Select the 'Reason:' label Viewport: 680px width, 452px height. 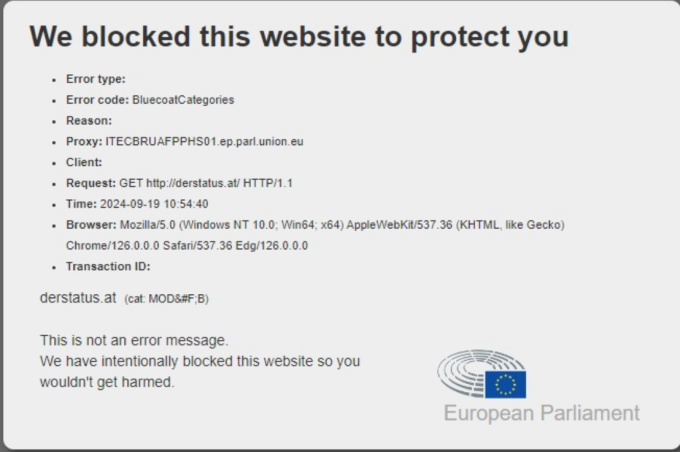click(88, 121)
